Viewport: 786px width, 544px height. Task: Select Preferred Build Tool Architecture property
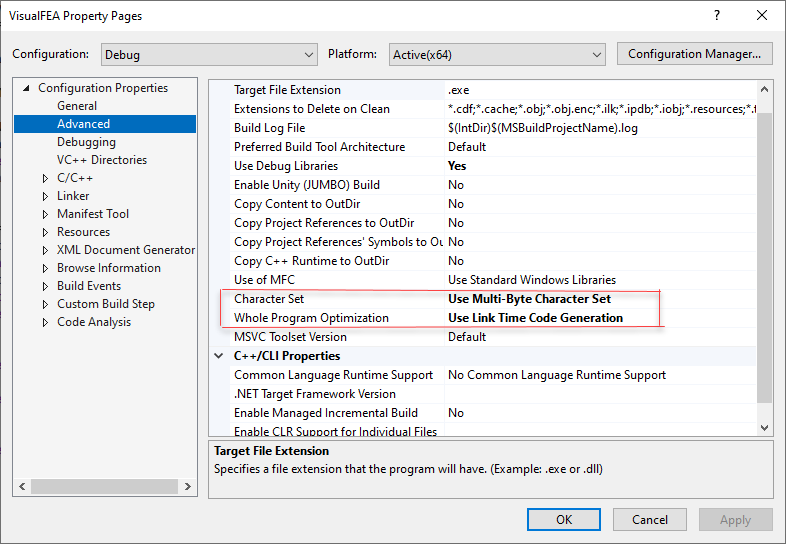point(319,147)
